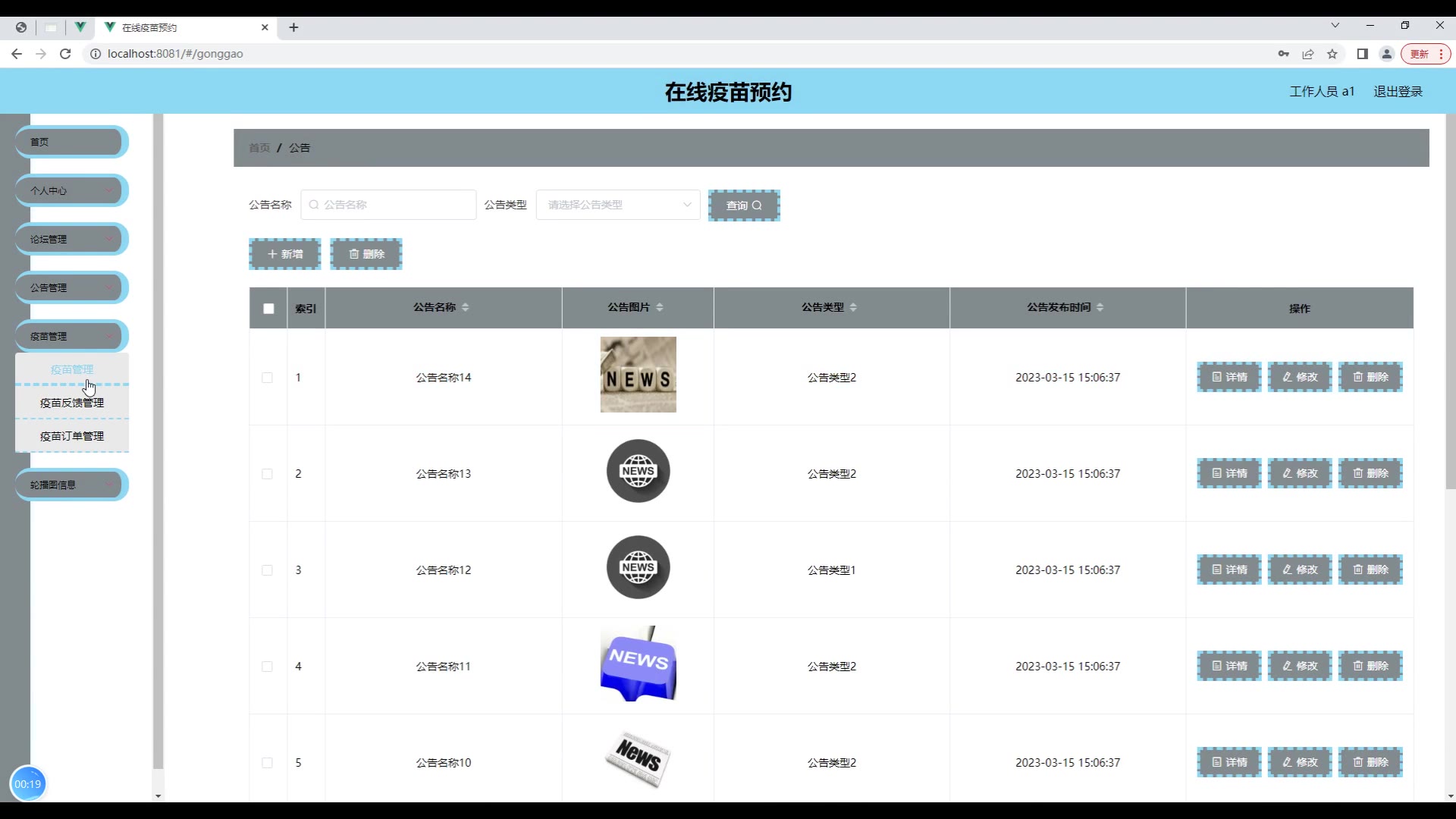Expand 轮播图信息 sidebar menu
The image size is (1456, 819).
point(71,485)
